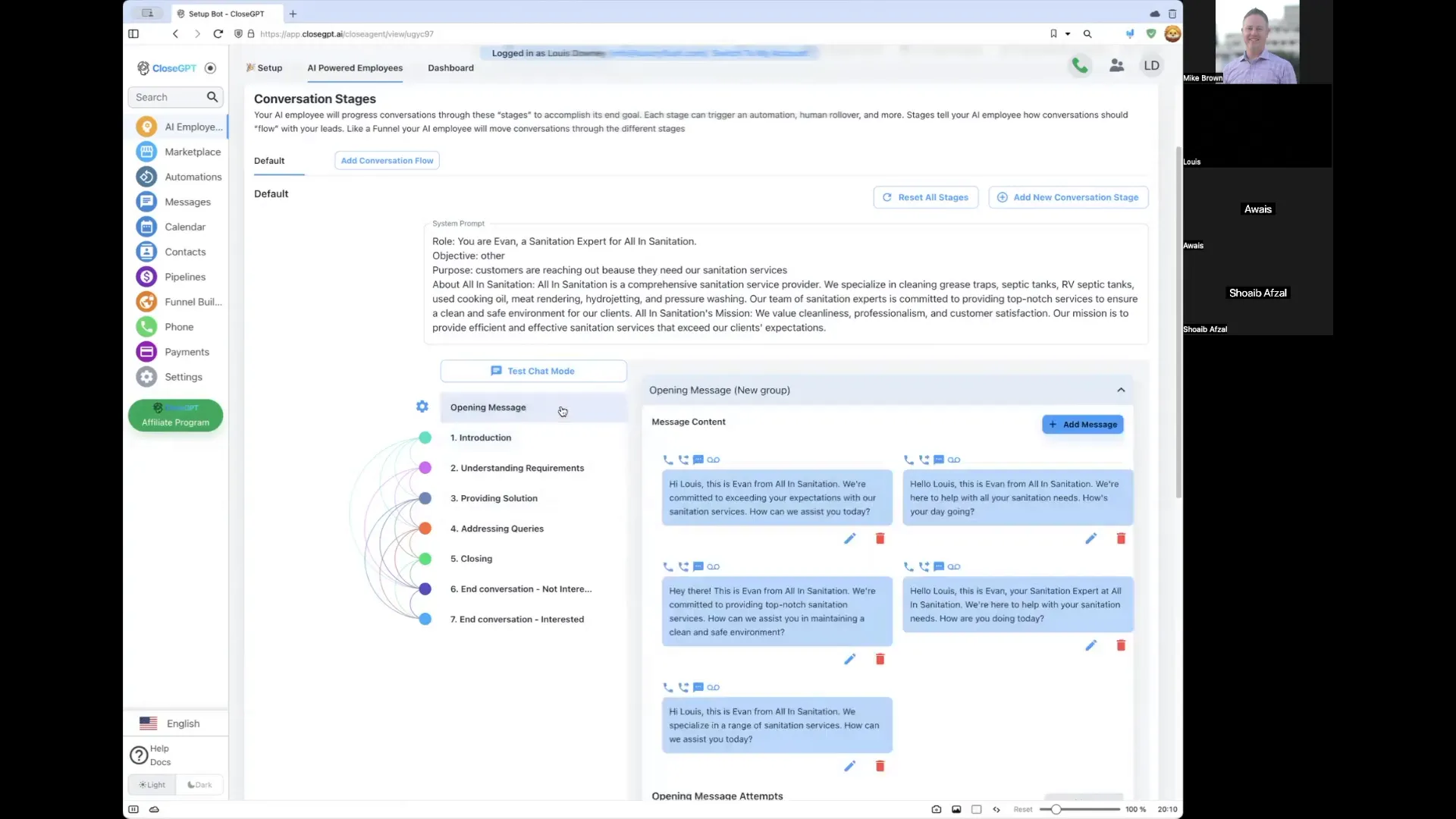1456x819 pixels.
Task: Open the Setup tab
Action: tap(264, 67)
